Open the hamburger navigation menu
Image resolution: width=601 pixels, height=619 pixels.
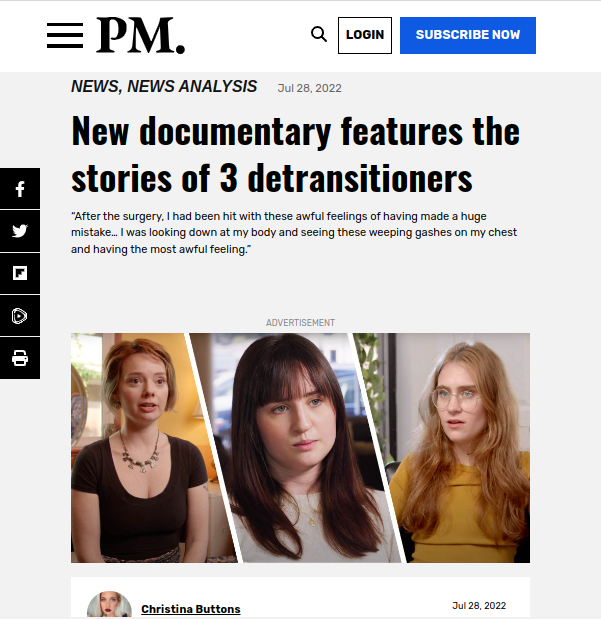(x=65, y=36)
